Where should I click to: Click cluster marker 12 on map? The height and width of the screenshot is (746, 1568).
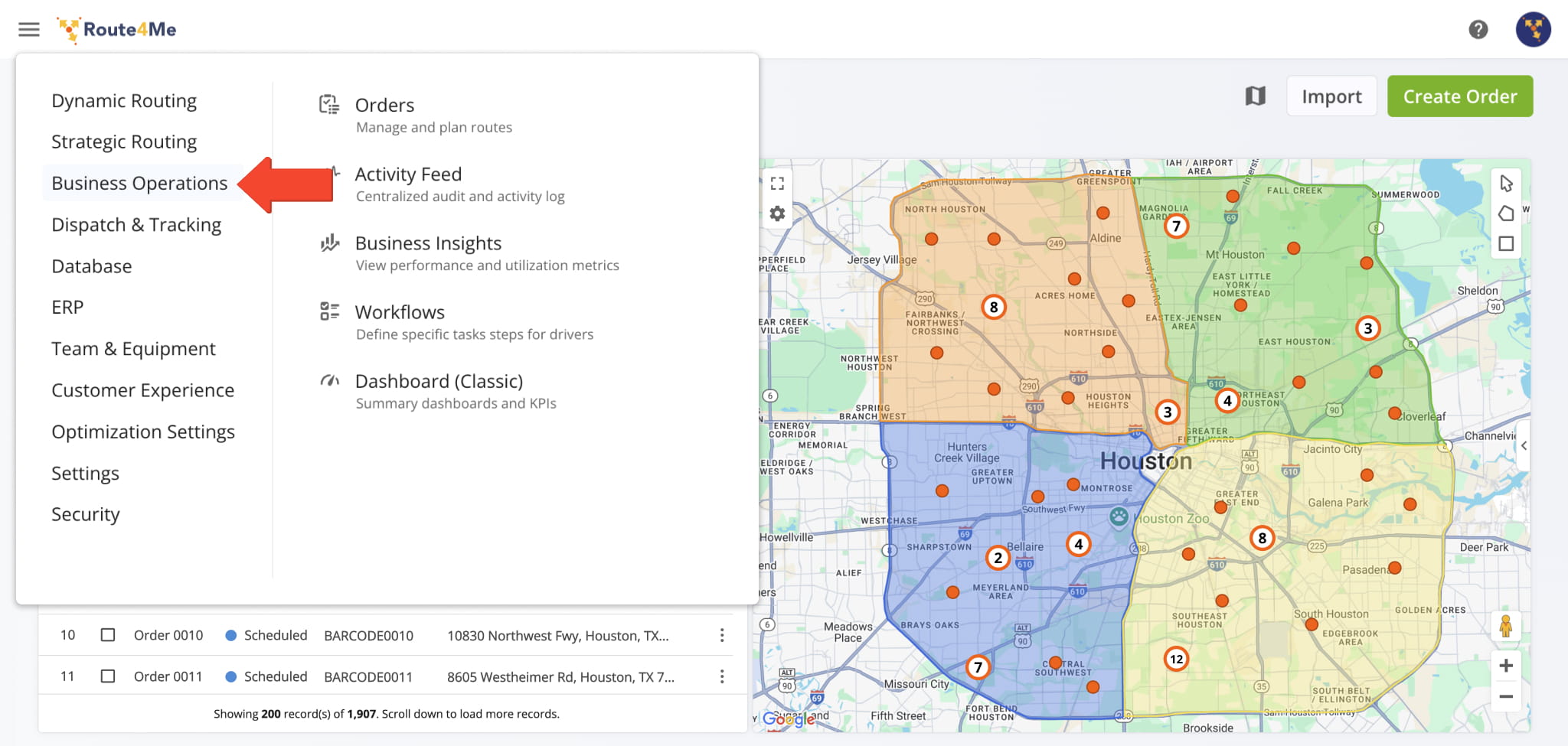click(1176, 659)
